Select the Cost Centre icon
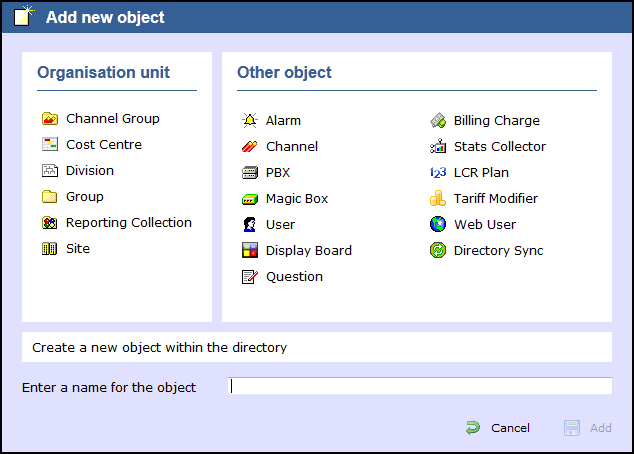This screenshot has height=454, width=634. [49, 145]
